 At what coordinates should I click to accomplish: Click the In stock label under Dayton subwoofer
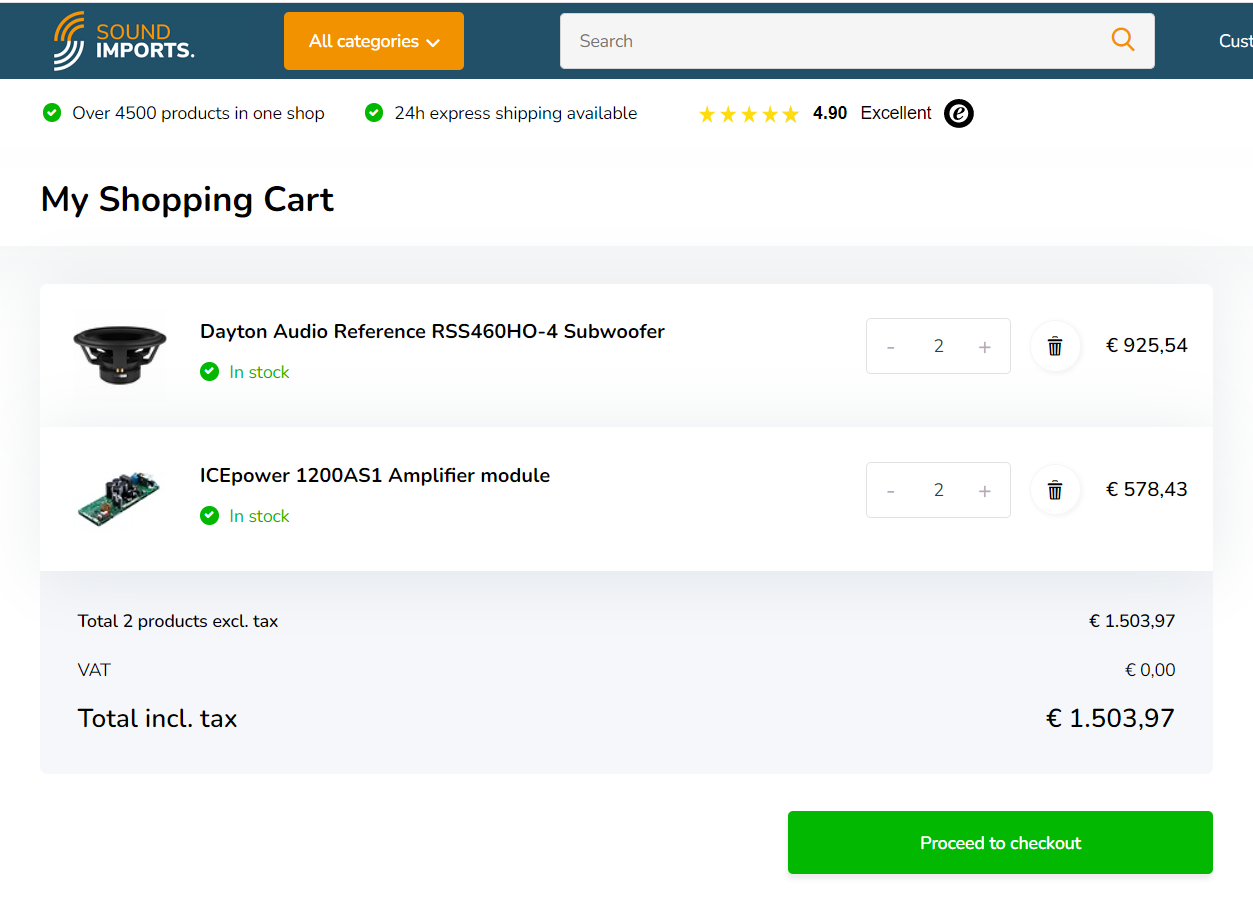[259, 372]
